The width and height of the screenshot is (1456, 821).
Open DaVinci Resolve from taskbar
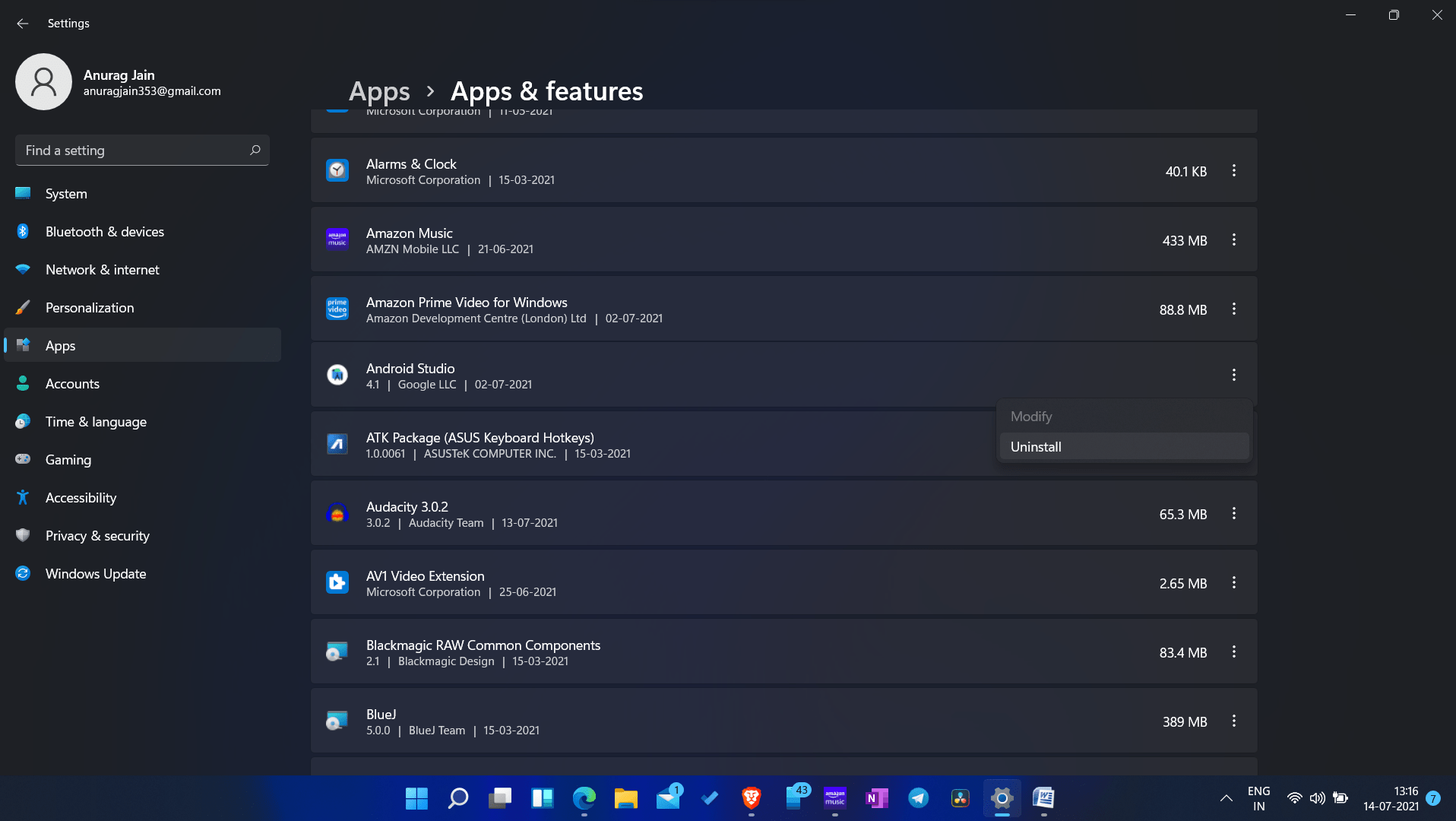coord(961,798)
